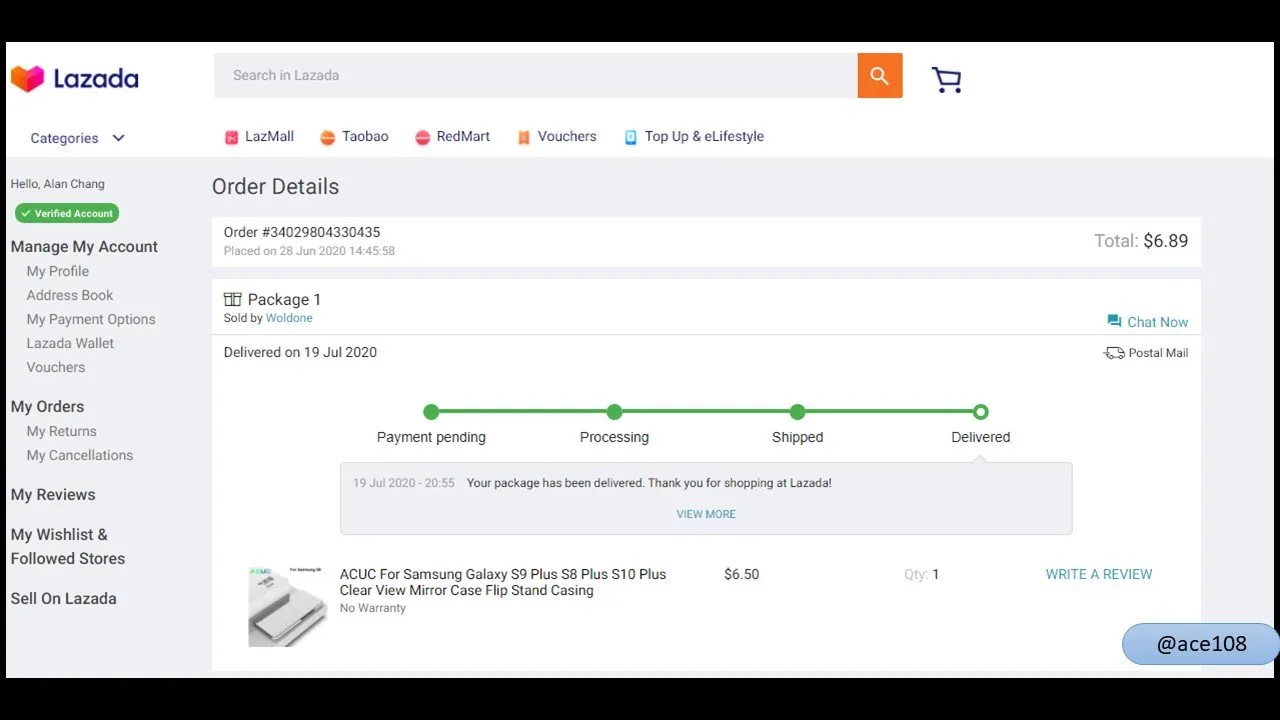Visit the Woldone seller store link
The width and height of the screenshot is (1280, 720).
289,318
